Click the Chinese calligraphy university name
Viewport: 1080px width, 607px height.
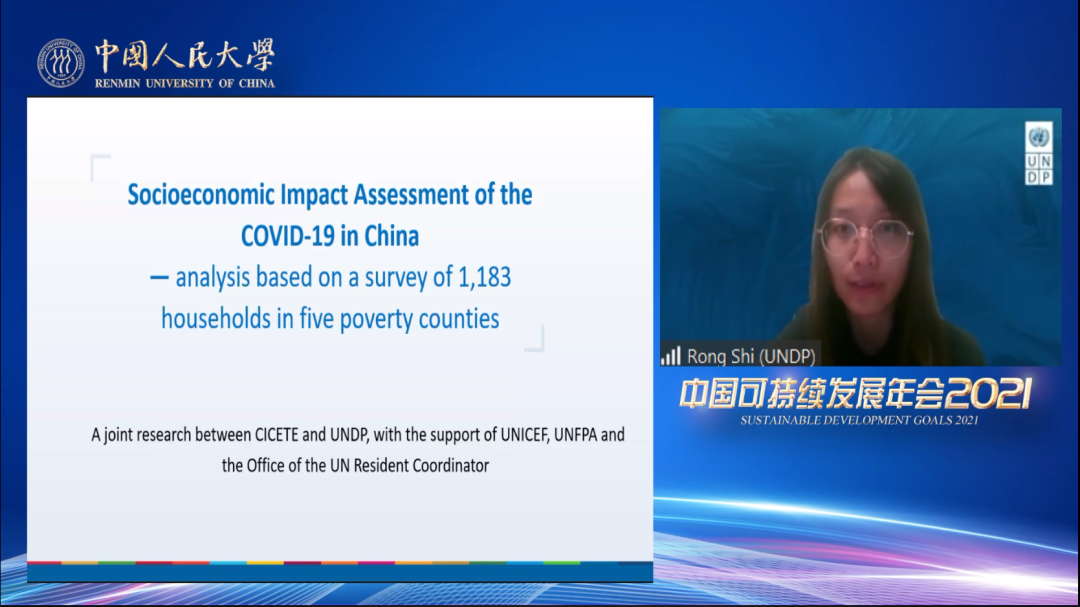pyautogui.click(x=184, y=56)
